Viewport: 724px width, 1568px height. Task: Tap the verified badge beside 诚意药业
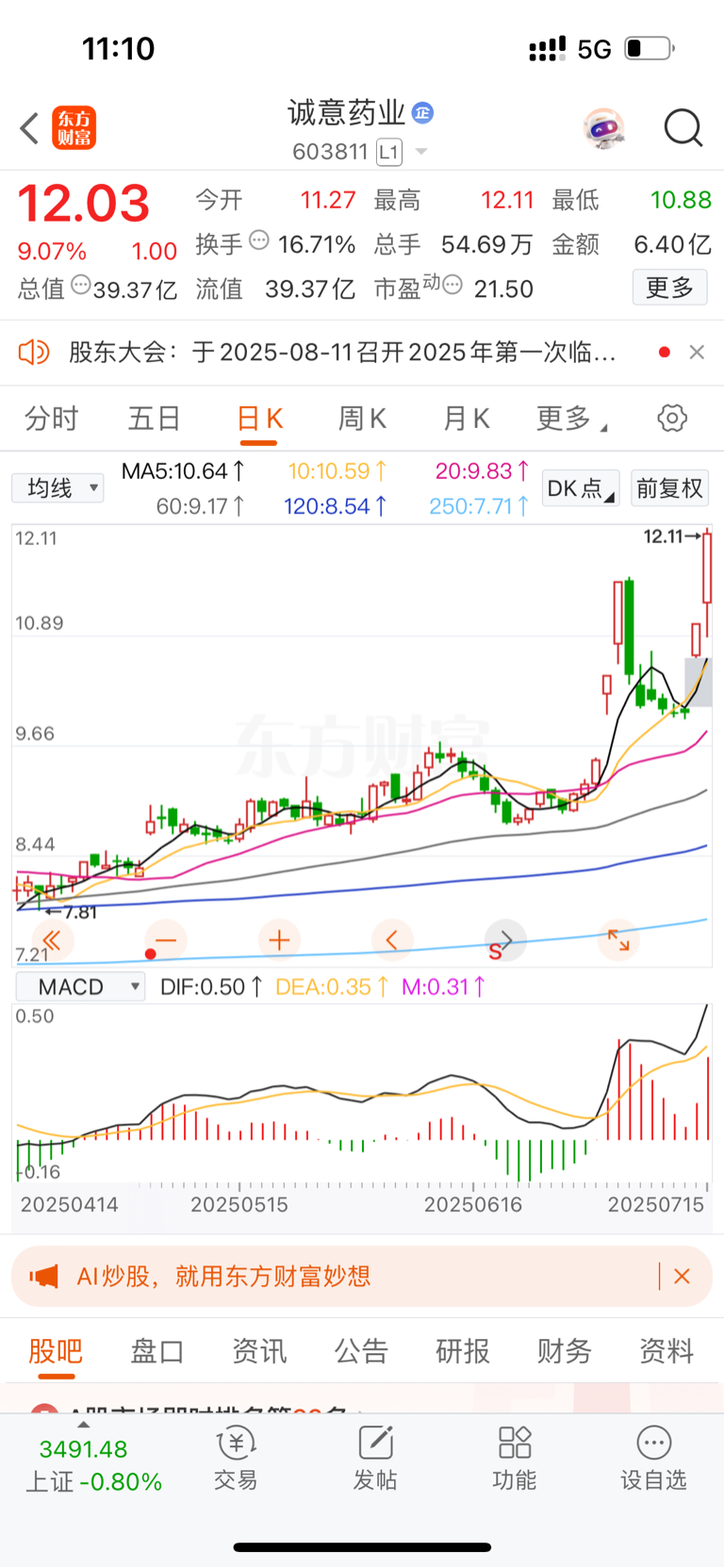(423, 112)
